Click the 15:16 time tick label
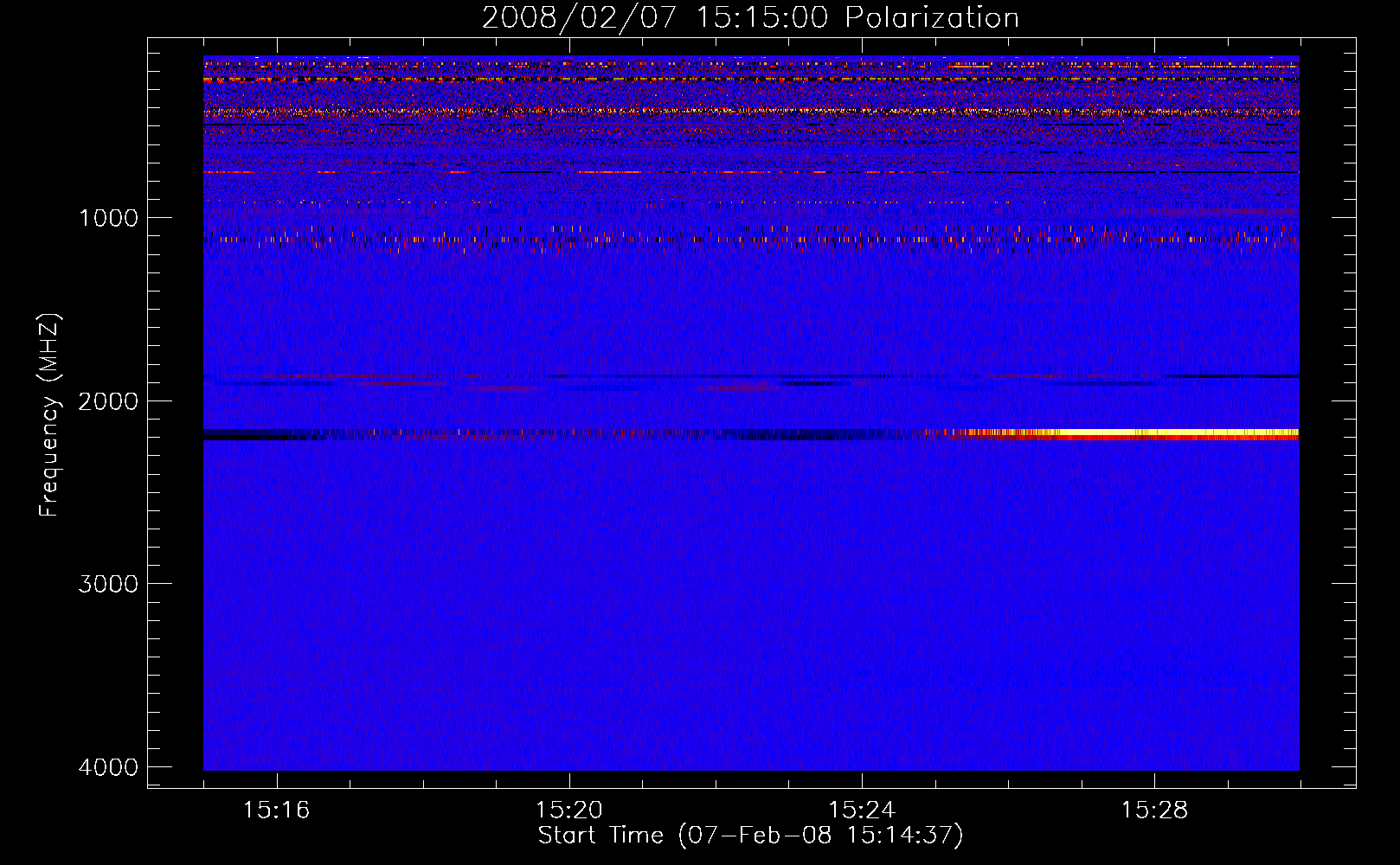Image resolution: width=1400 pixels, height=865 pixels. pyautogui.click(x=276, y=811)
